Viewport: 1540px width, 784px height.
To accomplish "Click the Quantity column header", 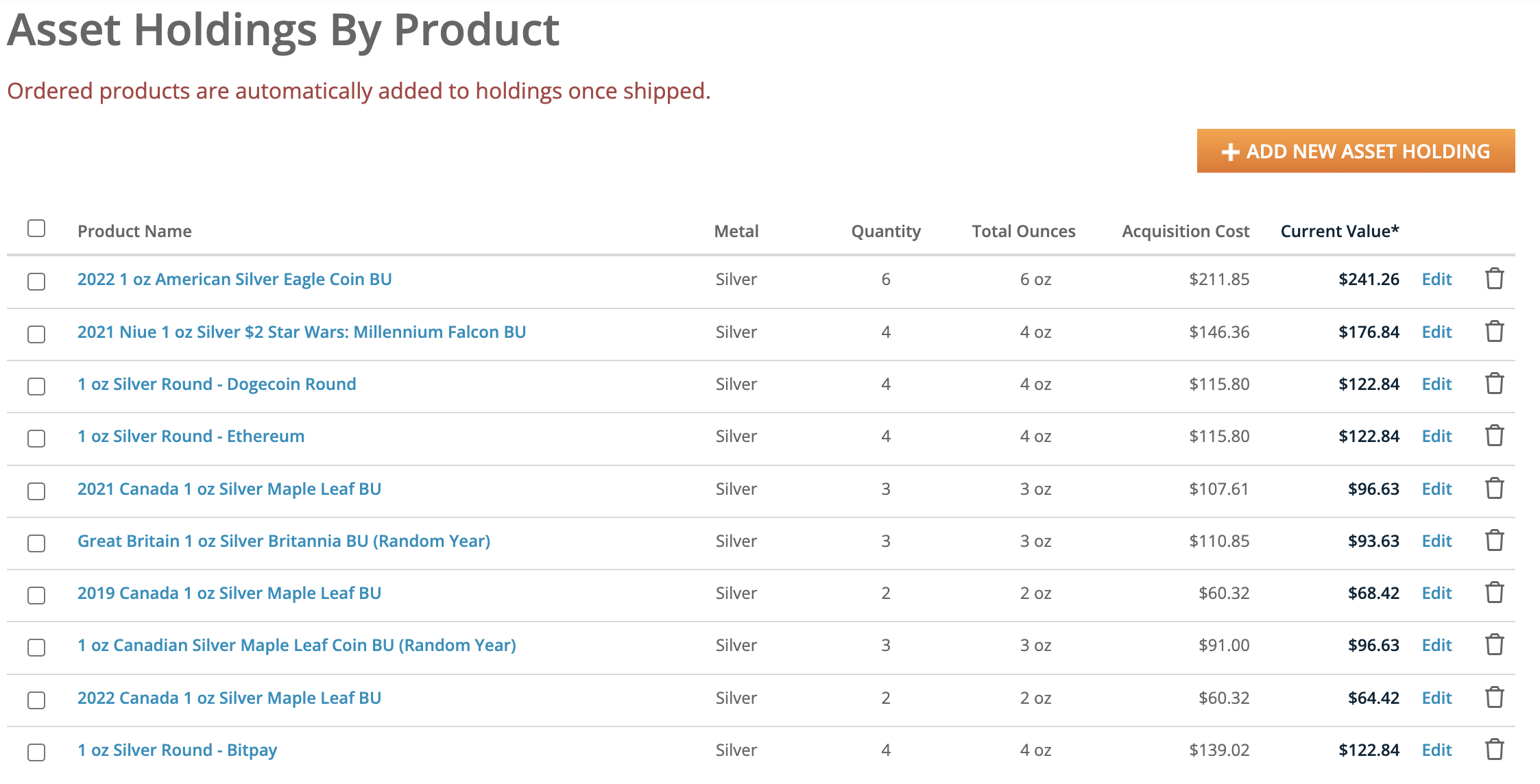I will [x=886, y=231].
